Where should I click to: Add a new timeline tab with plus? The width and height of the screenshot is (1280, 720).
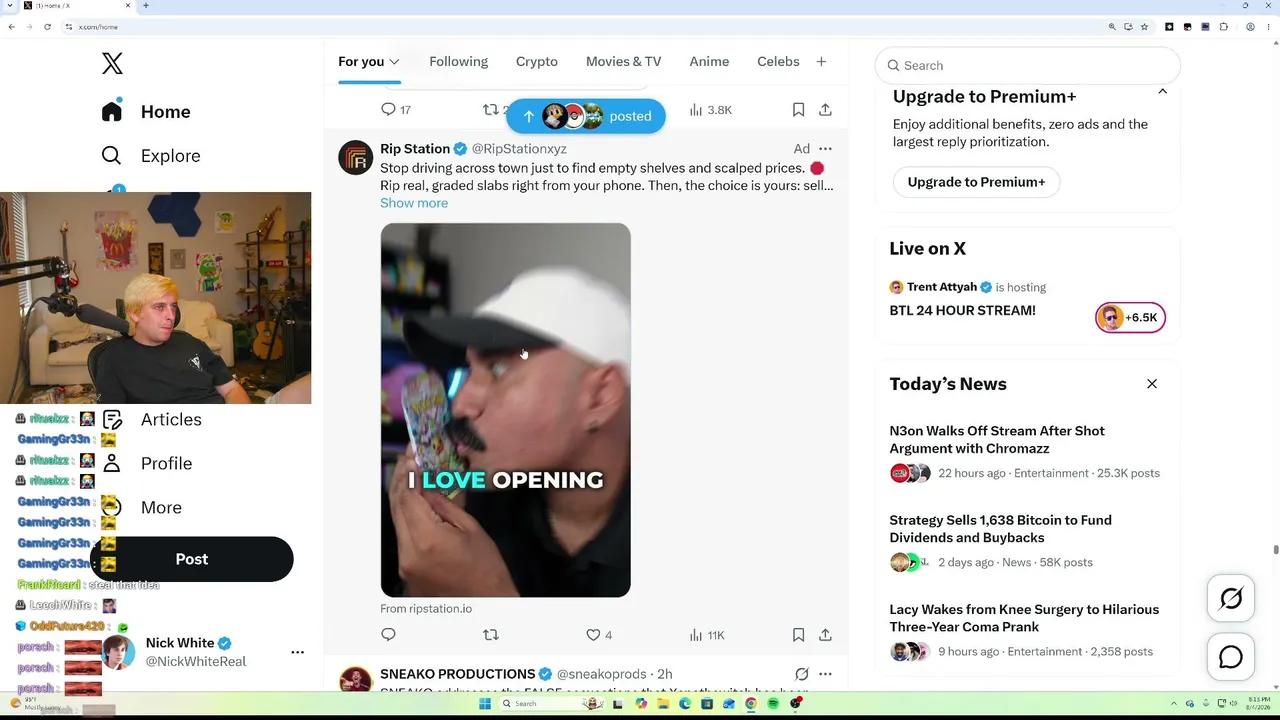tap(821, 62)
